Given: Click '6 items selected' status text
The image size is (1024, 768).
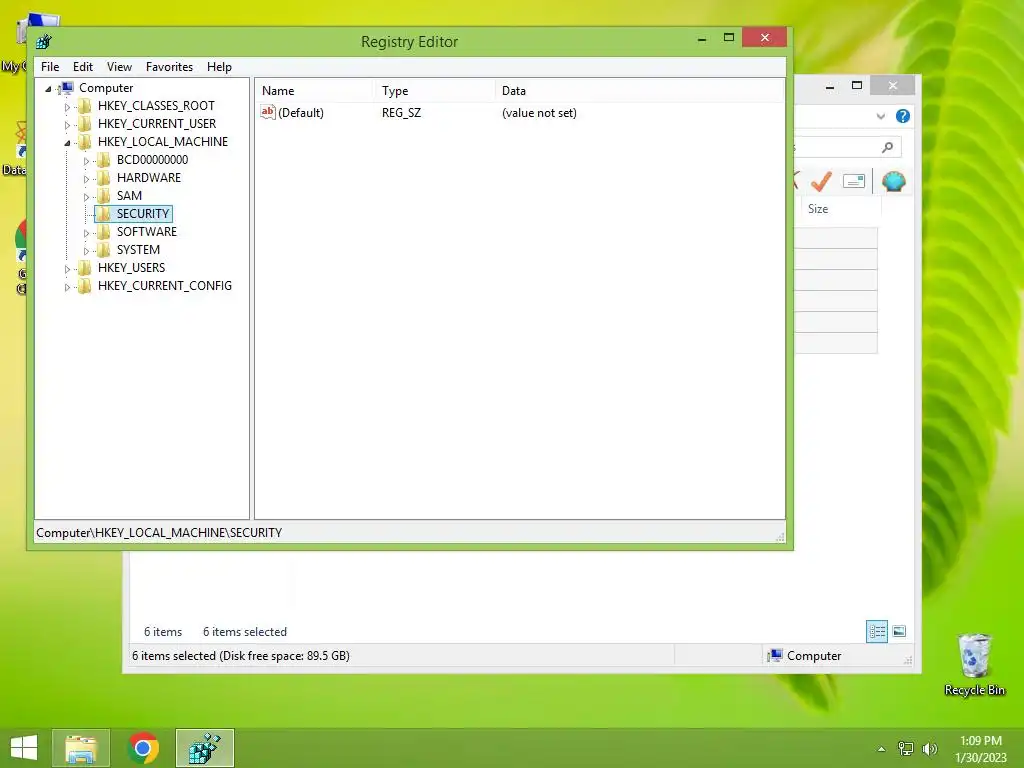Looking at the screenshot, I should 245,632.
